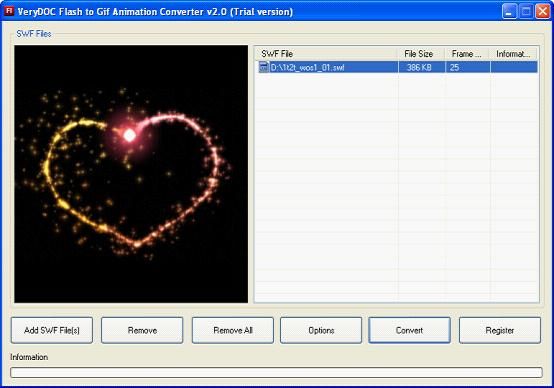Minimize the converter window

pos(509,12)
